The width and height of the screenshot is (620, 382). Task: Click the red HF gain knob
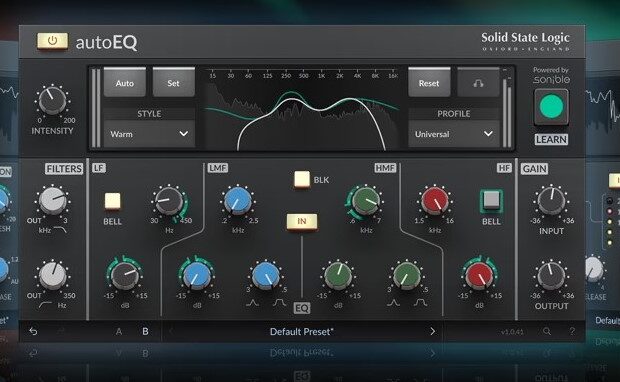[479, 275]
